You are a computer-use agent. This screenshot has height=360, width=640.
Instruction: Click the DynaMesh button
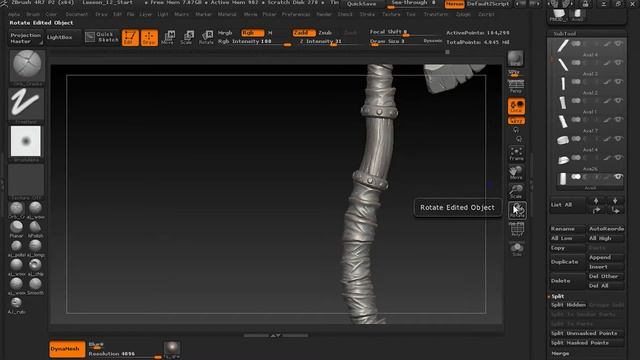pyautogui.click(x=67, y=349)
